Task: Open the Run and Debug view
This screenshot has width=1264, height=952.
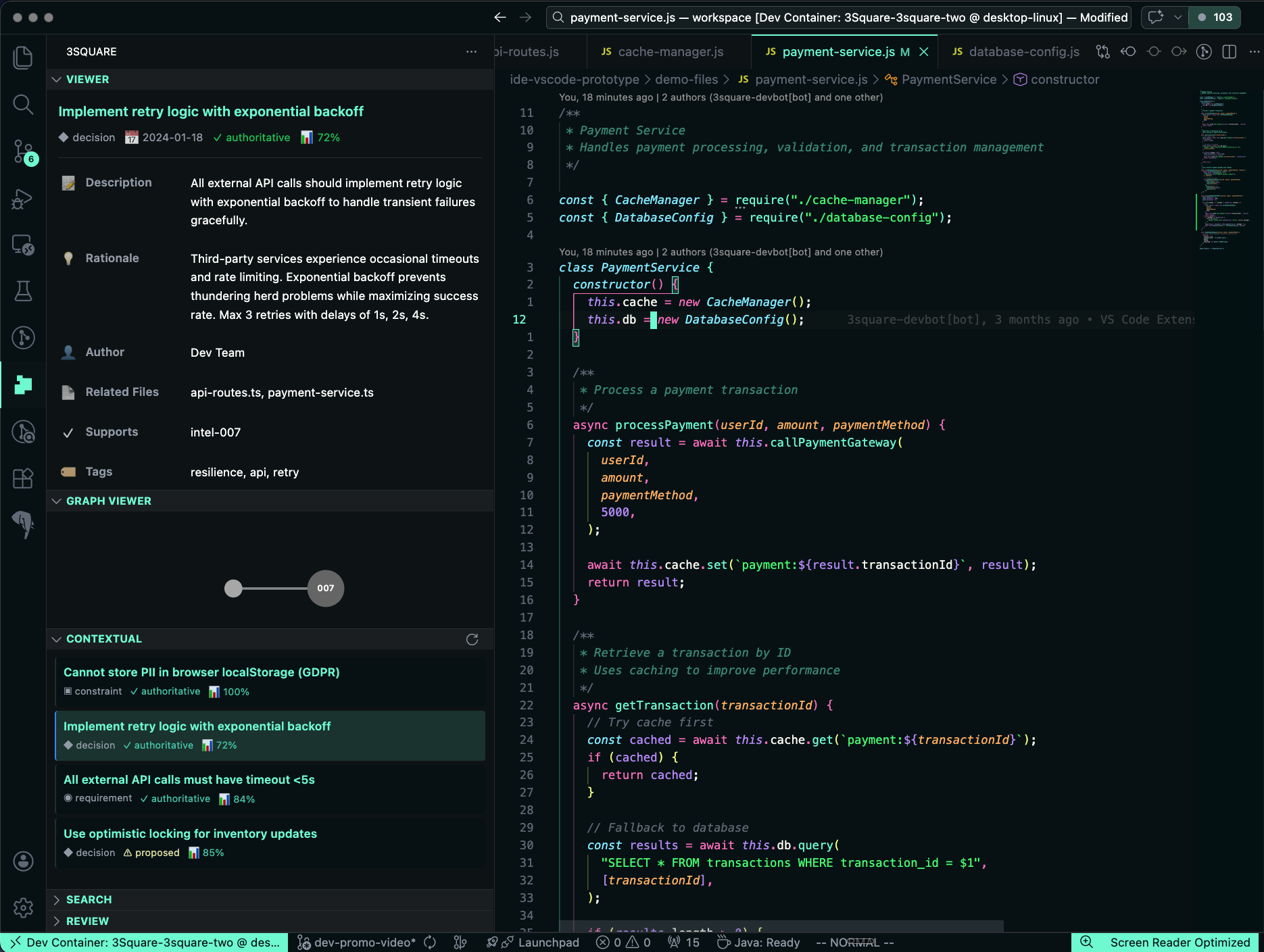Action: (x=23, y=199)
